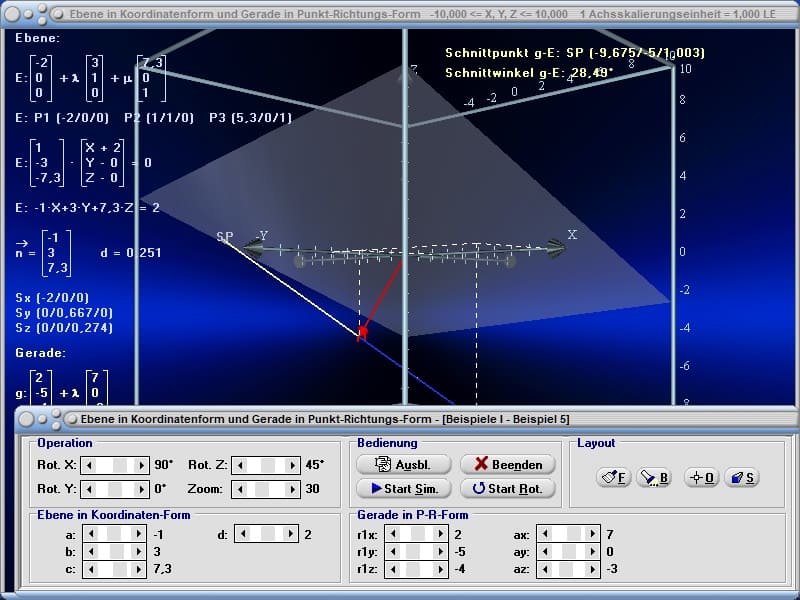Increase Zoom with right arrow
The height and width of the screenshot is (600, 800).
click(292, 489)
